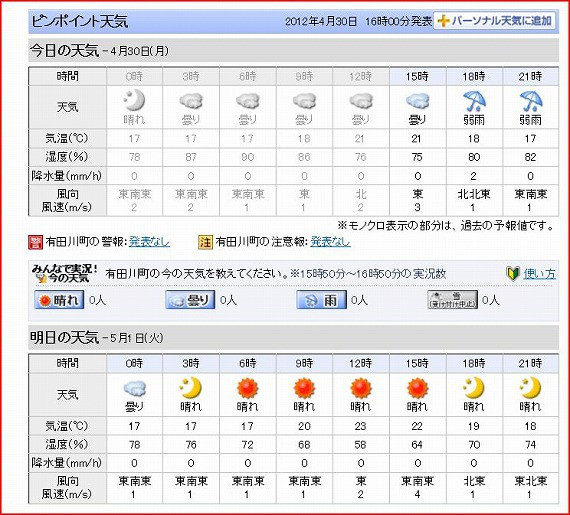Click the red 警 warning icon
This screenshot has height=515, width=570.
coord(35,242)
